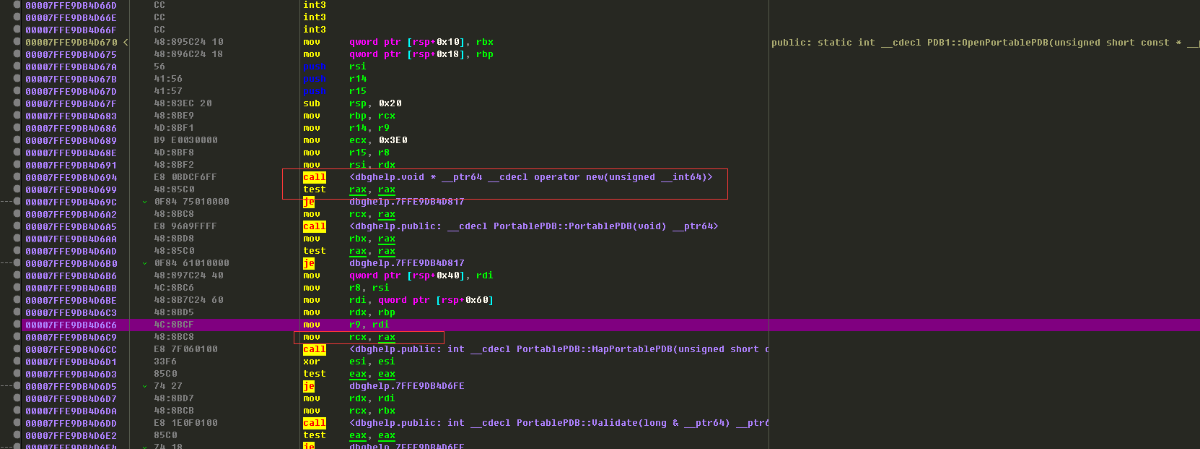Click the bytes B9 E0030000

pyautogui.click(x=185, y=140)
